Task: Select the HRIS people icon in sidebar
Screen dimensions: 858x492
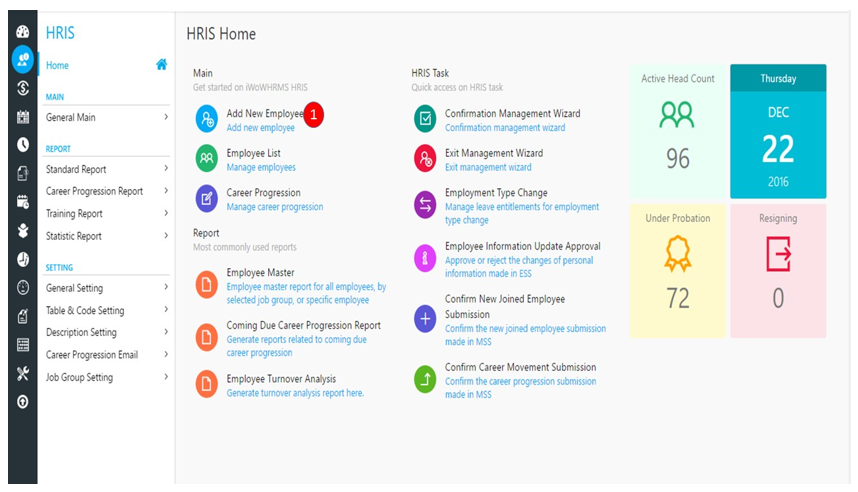Action: click(22, 59)
